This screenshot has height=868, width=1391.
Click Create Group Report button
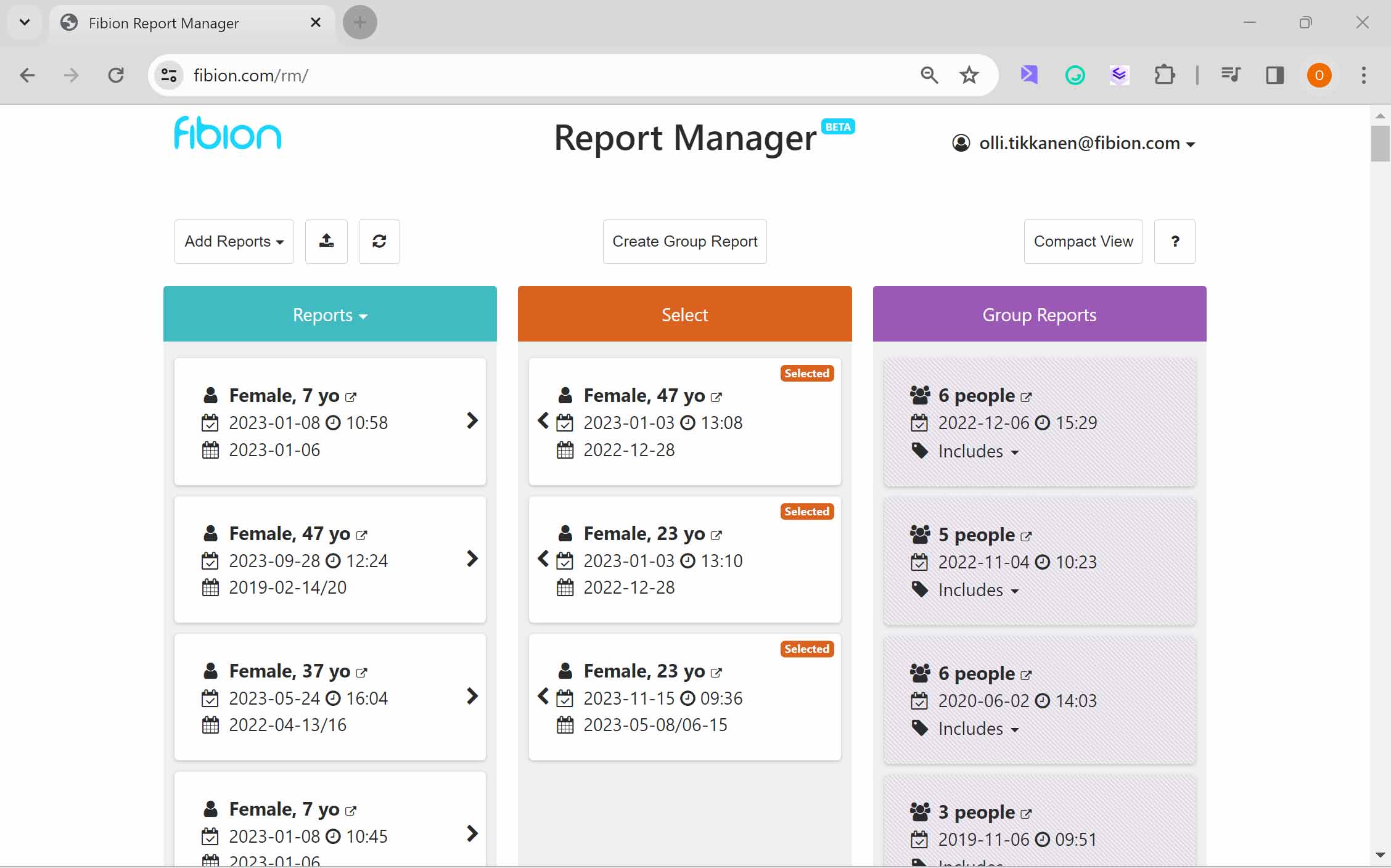click(x=685, y=241)
